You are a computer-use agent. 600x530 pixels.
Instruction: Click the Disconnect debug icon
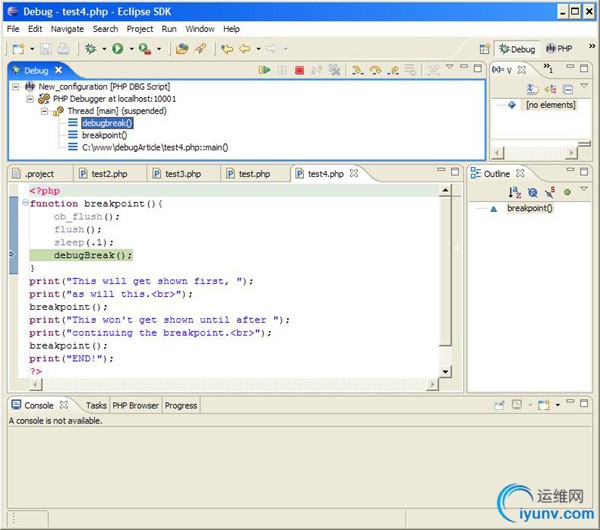coord(316,70)
